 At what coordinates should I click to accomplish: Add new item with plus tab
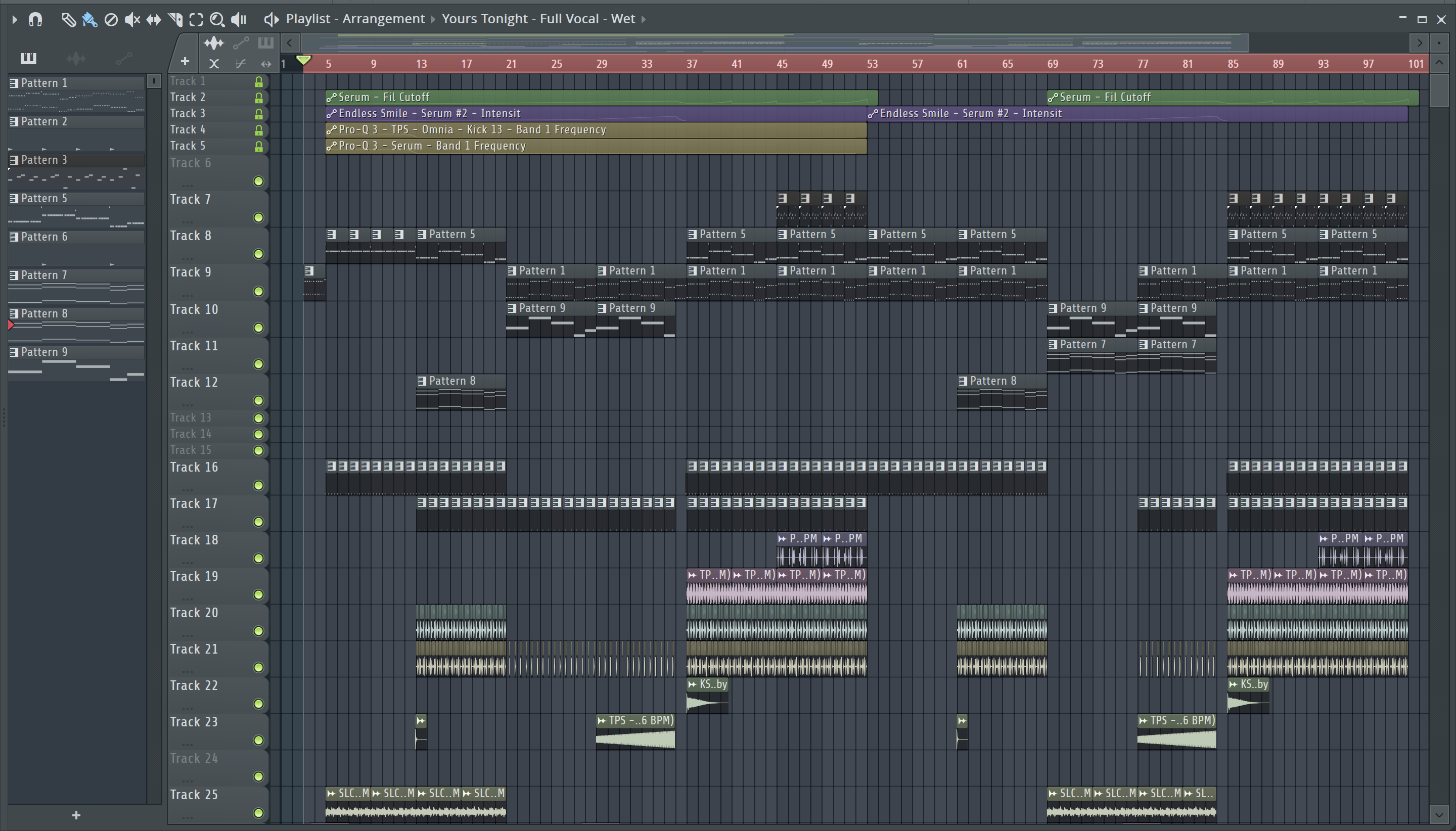[x=185, y=61]
